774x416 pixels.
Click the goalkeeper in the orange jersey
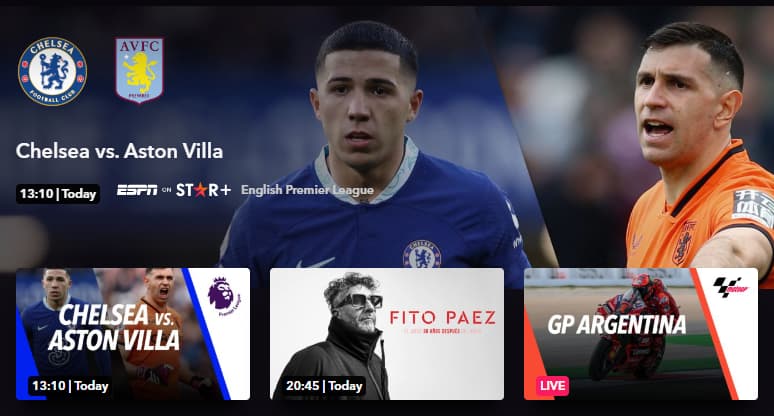tap(701, 148)
